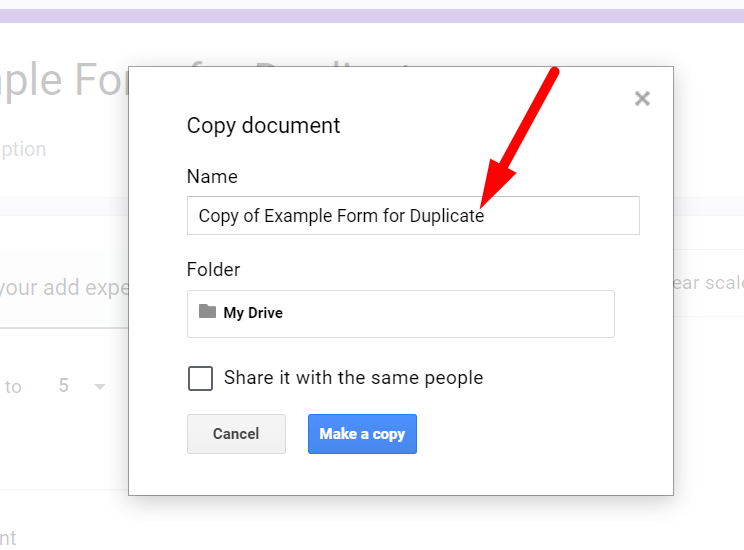Click the form description field in background
This screenshot has height=550, width=744.
click(24, 150)
